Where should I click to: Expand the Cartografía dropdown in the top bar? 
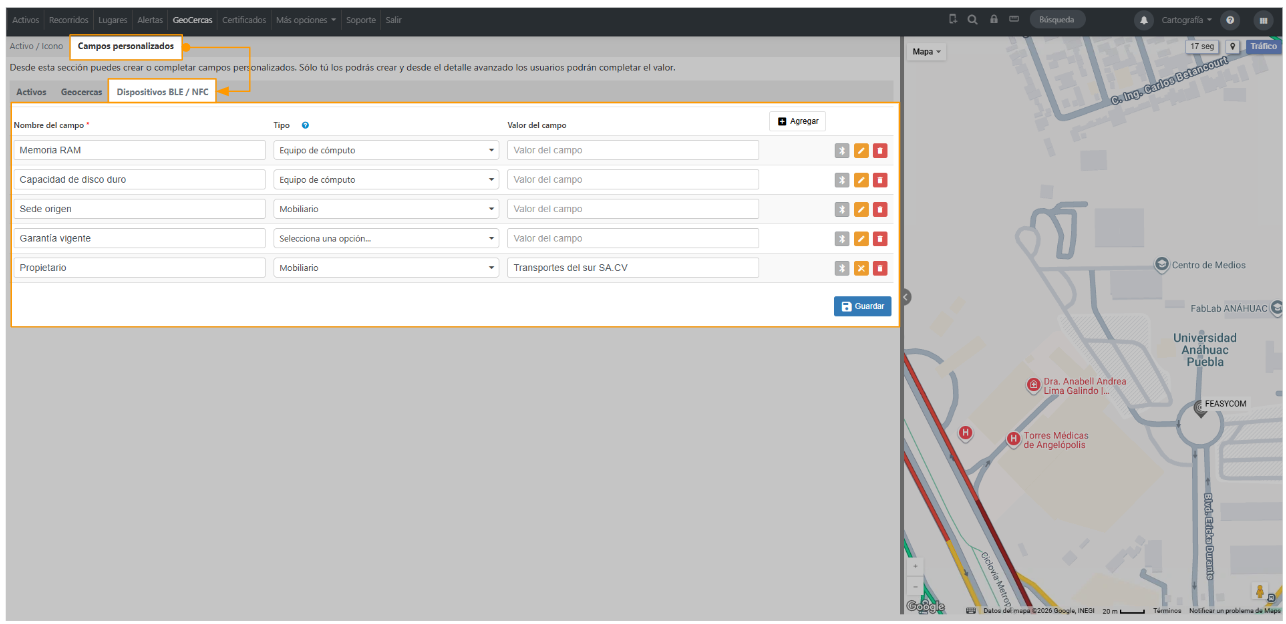1187,19
